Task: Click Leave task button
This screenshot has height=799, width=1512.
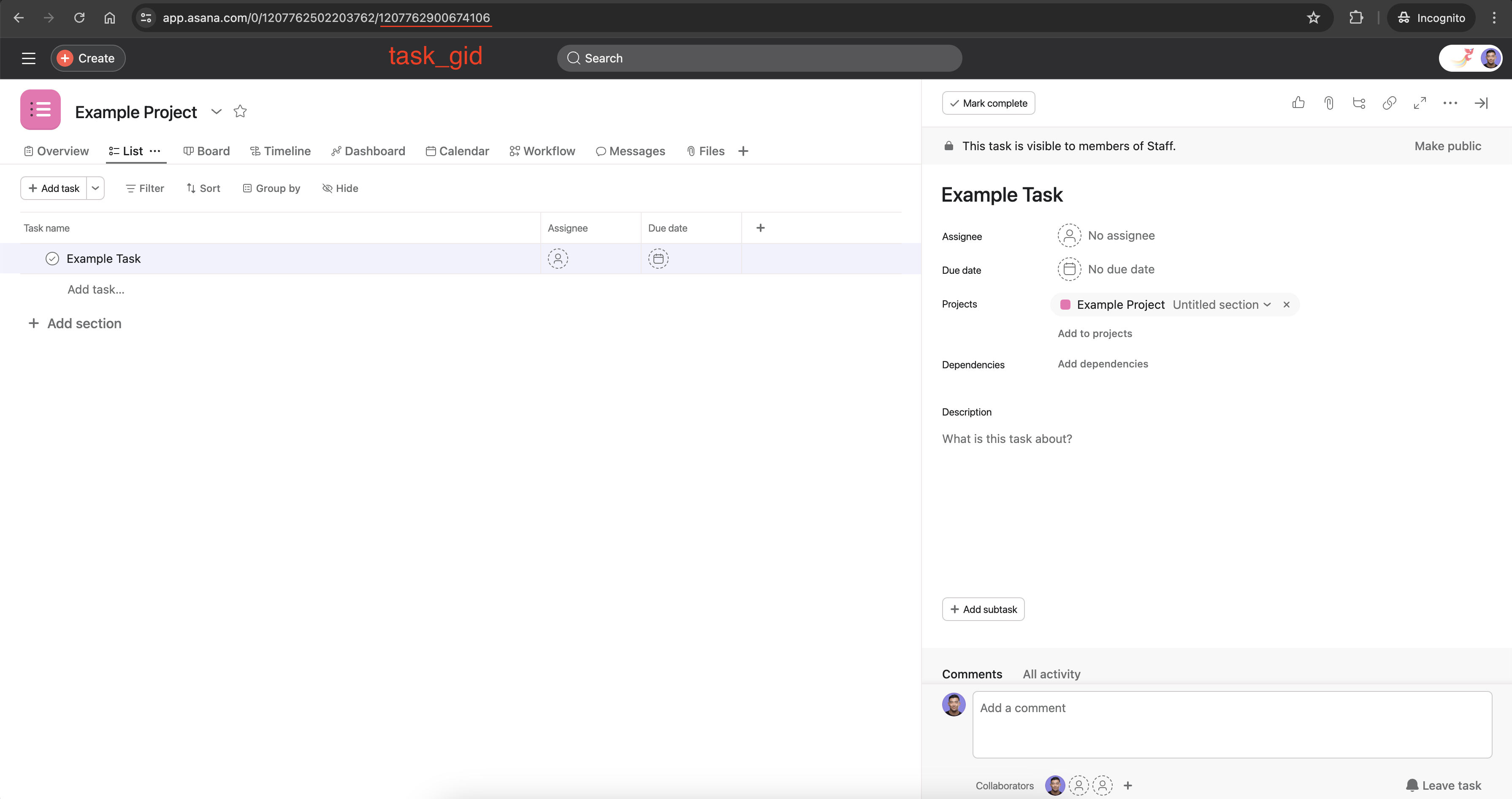Action: coord(1443,786)
